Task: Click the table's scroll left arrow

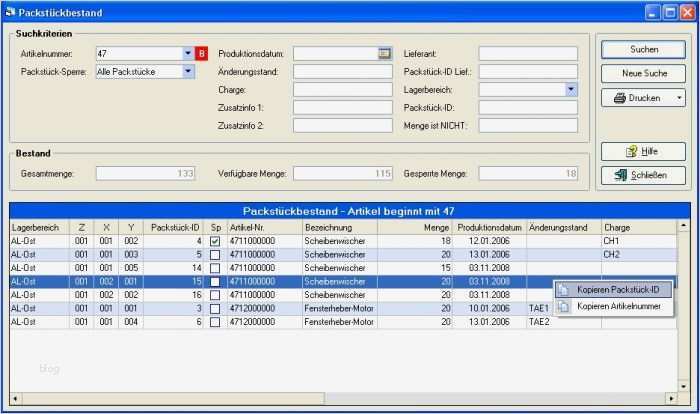Action: pyautogui.click(x=16, y=398)
